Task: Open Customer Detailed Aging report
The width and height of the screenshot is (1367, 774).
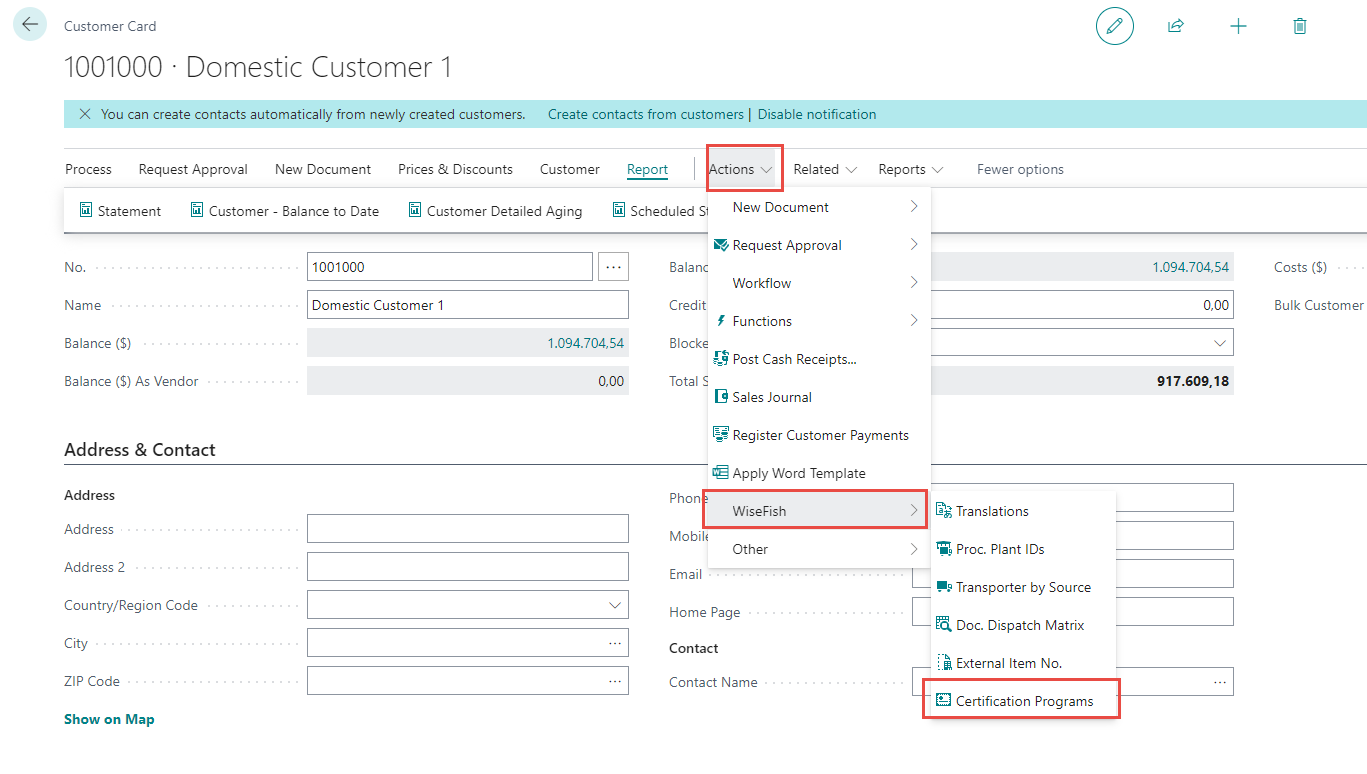Action: pyautogui.click(x=495, y=211)
